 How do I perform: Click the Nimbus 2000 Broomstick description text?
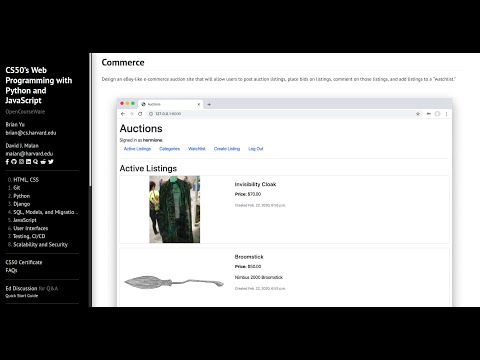pyautogui.click(x=259, y=277)
